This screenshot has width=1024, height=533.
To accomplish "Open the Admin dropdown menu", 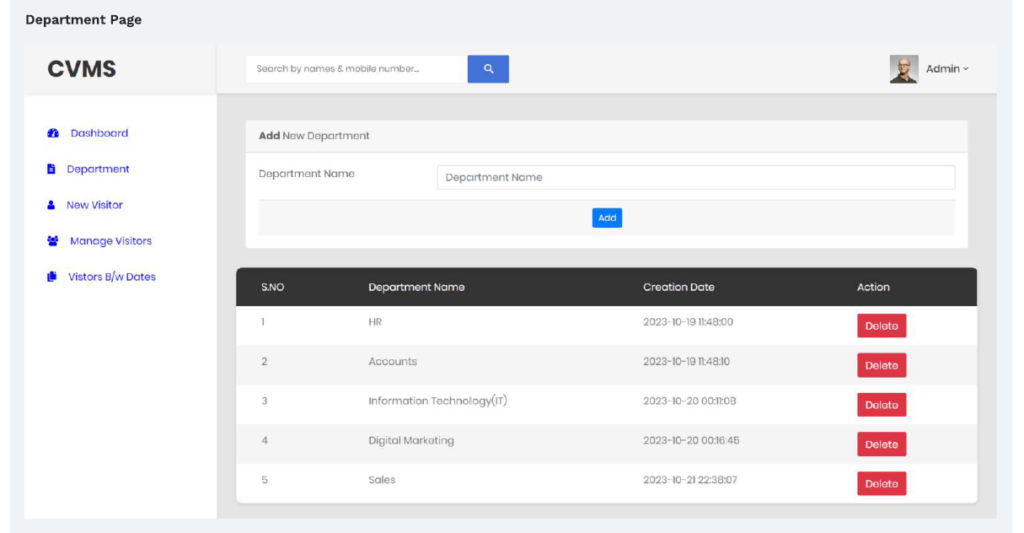I will coord(947,69).
